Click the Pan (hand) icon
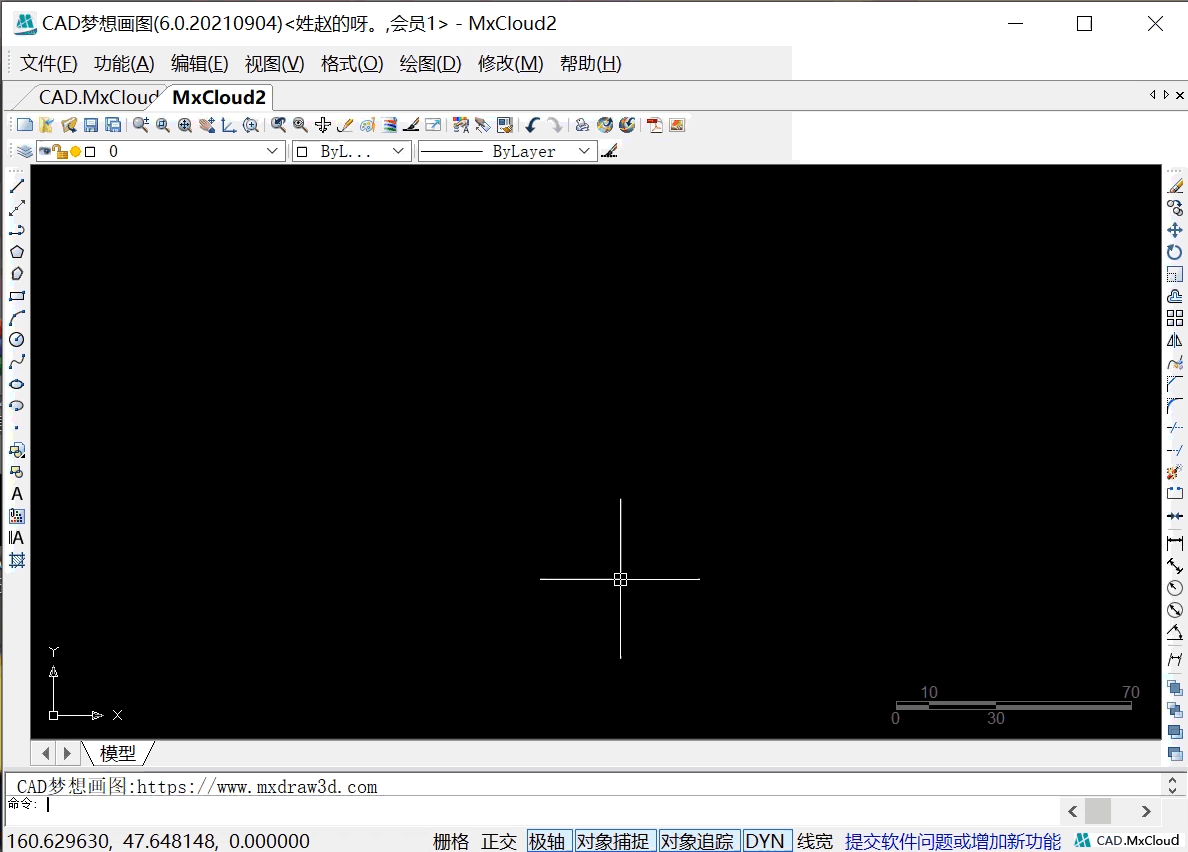Image resolution: width=1188 pixels, height=852 pixels. (206, 125)
